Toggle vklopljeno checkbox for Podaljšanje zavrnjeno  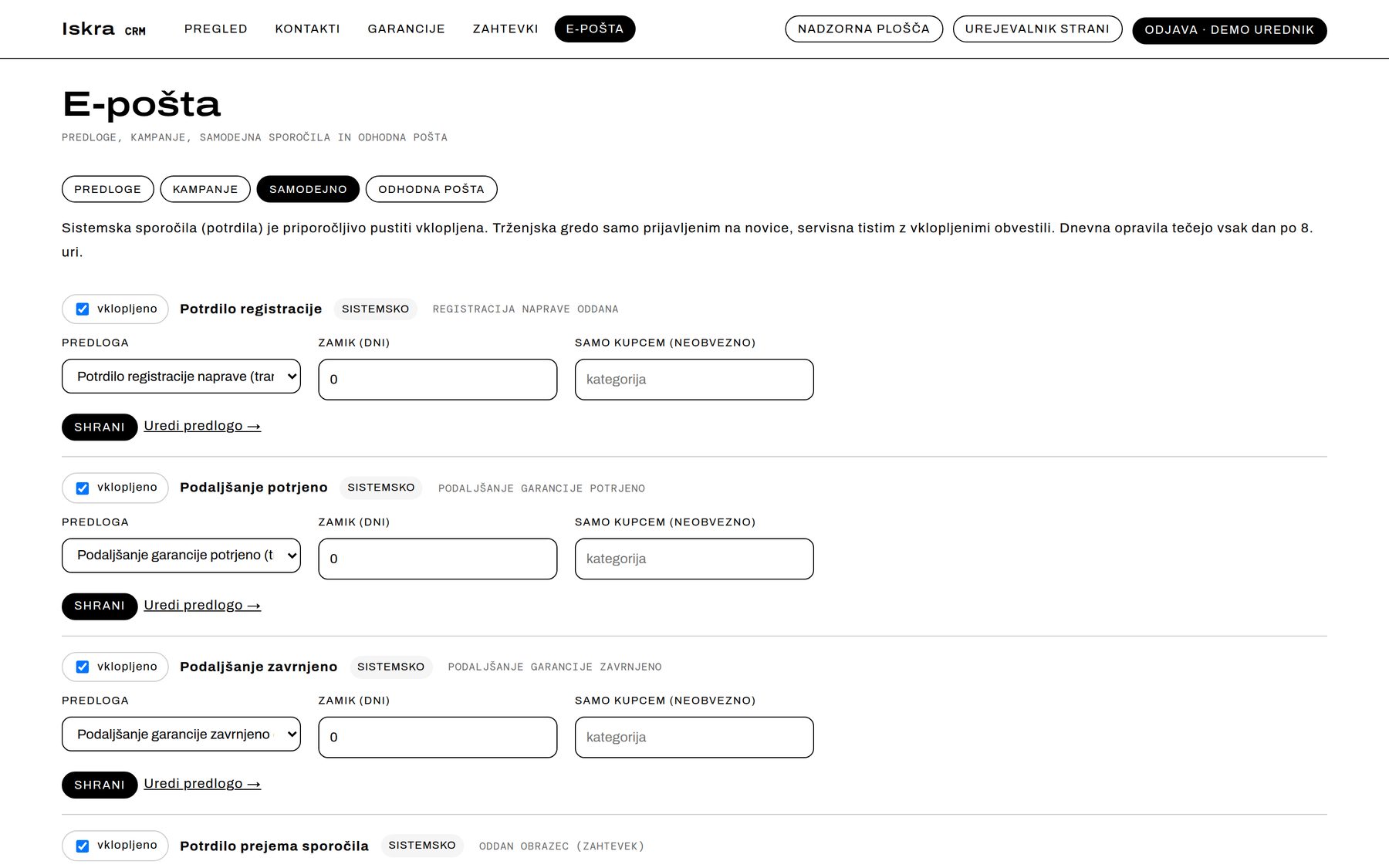83,667
